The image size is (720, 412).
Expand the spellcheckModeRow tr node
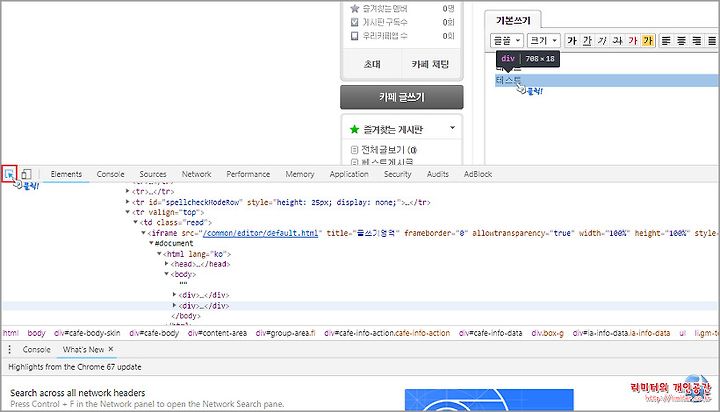pos(128,202)
